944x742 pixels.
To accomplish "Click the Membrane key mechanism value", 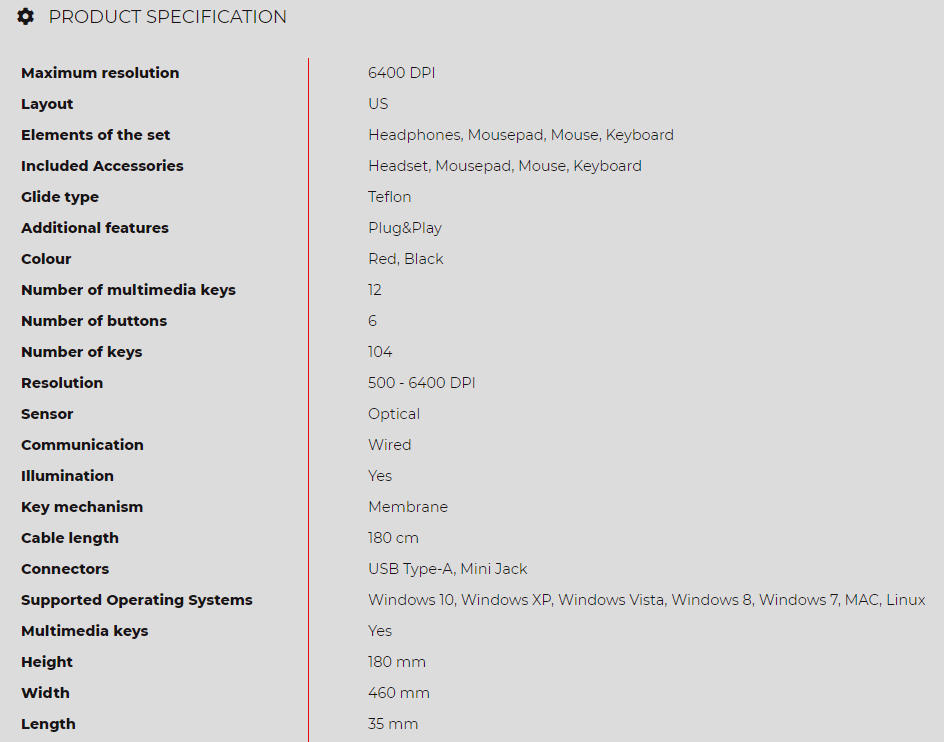I will 408,507.
